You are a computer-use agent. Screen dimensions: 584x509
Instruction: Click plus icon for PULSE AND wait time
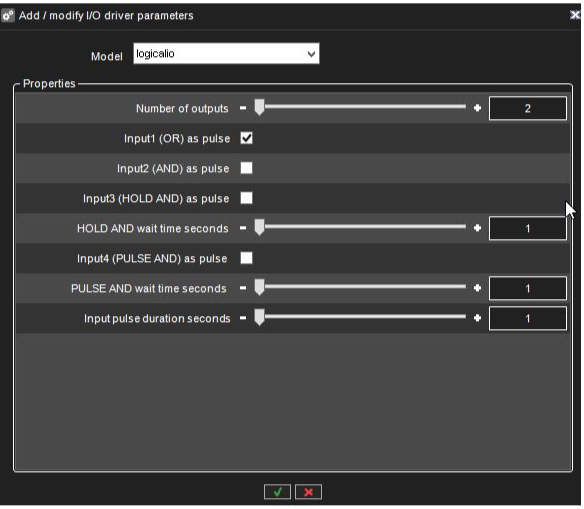coord(477,288)
